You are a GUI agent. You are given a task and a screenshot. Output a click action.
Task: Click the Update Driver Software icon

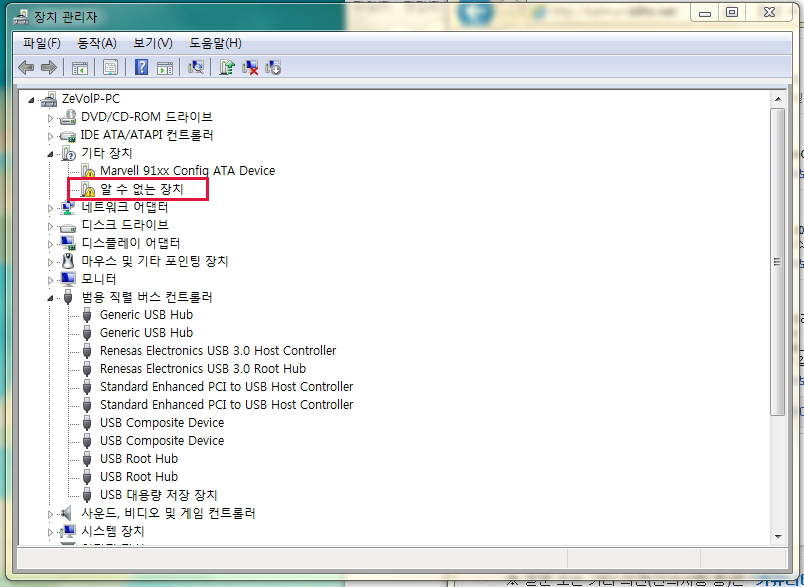click(x=228, y=67)
